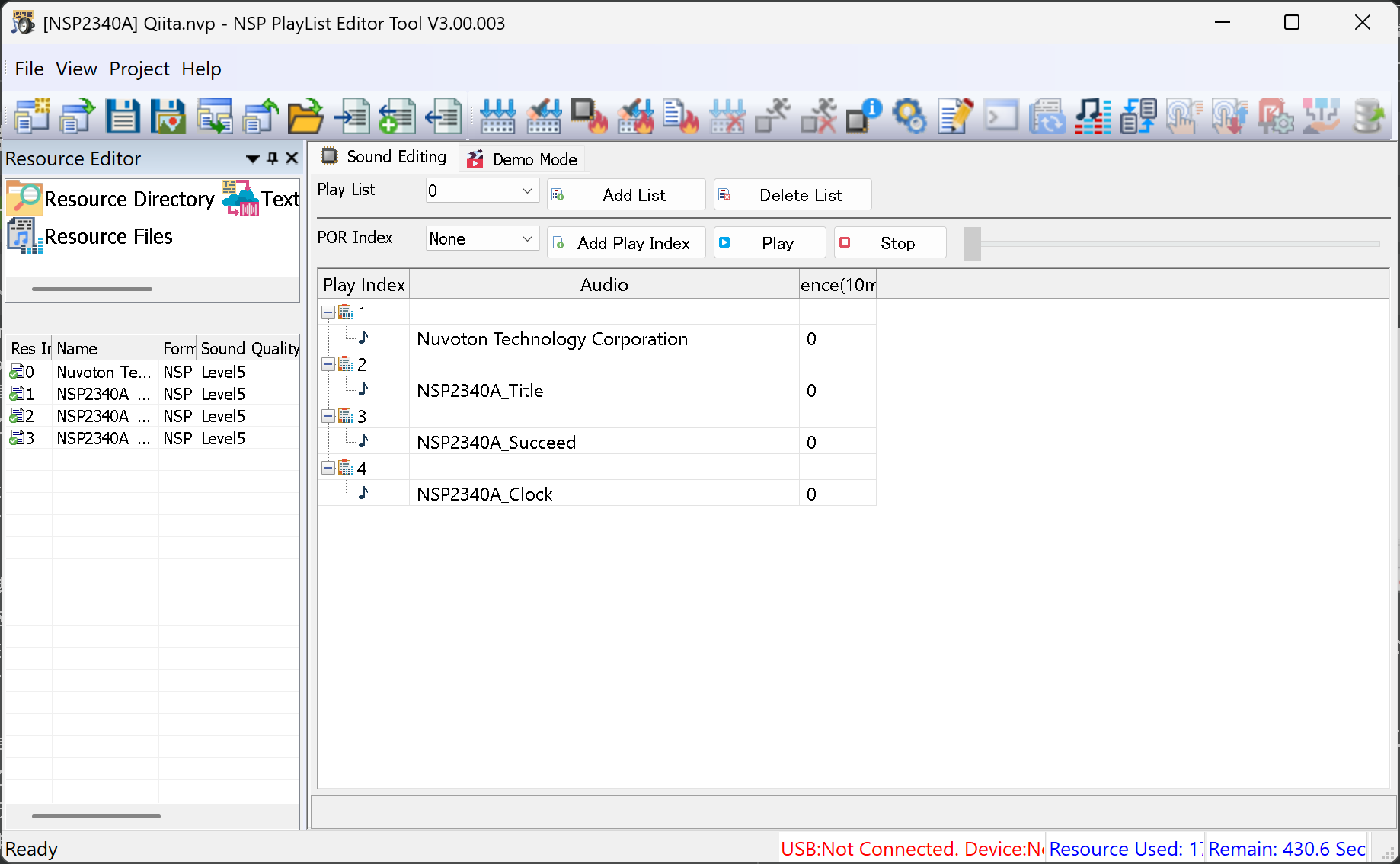Open the File menu
Viewport: 1400px width, 864px height.
click(x=29, y=69)
